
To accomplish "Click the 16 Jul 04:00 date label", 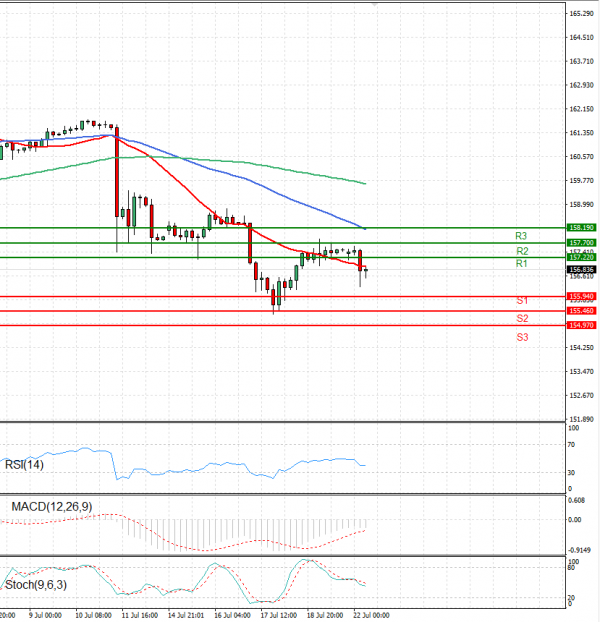I will [x=232, y=615].
